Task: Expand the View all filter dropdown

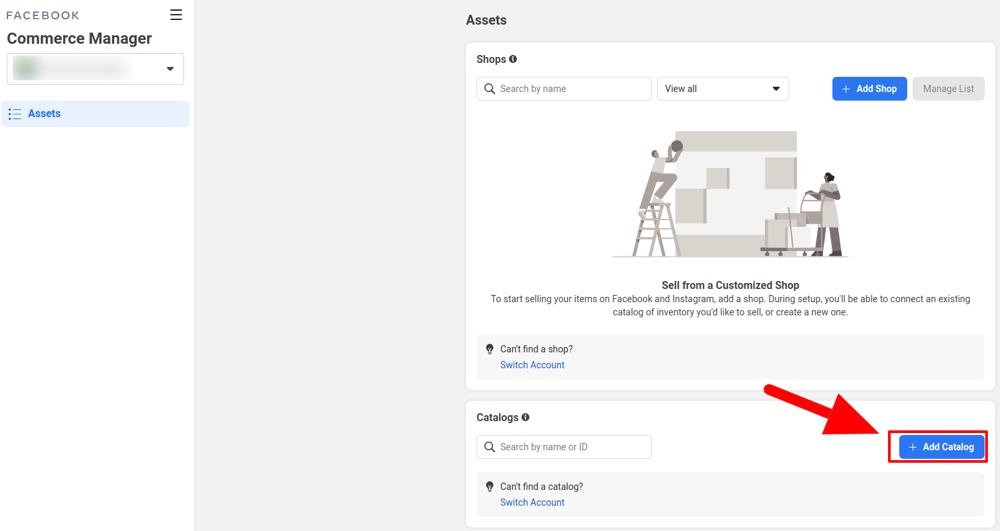Action: 723,89
